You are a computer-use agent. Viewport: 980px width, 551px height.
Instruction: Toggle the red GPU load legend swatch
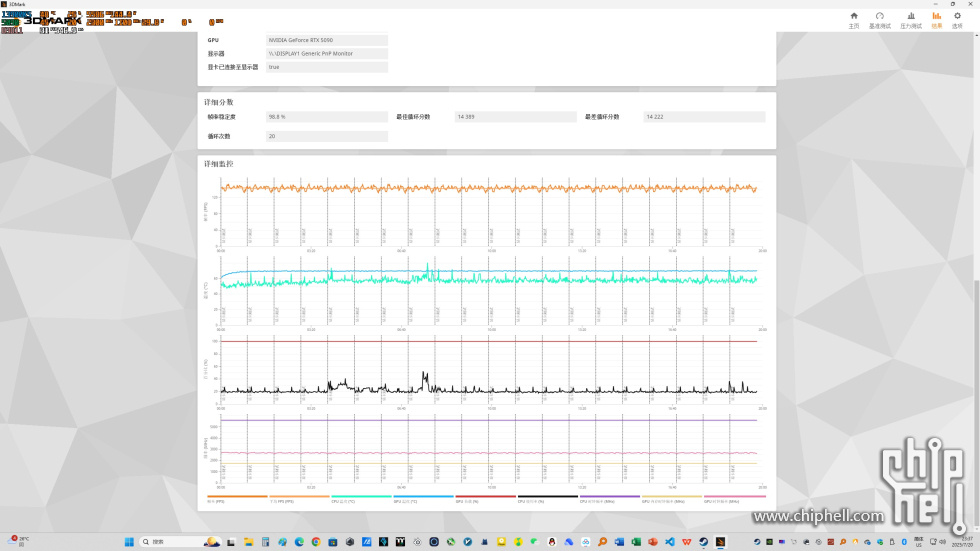pyautogui.click(x=486, y=497)
